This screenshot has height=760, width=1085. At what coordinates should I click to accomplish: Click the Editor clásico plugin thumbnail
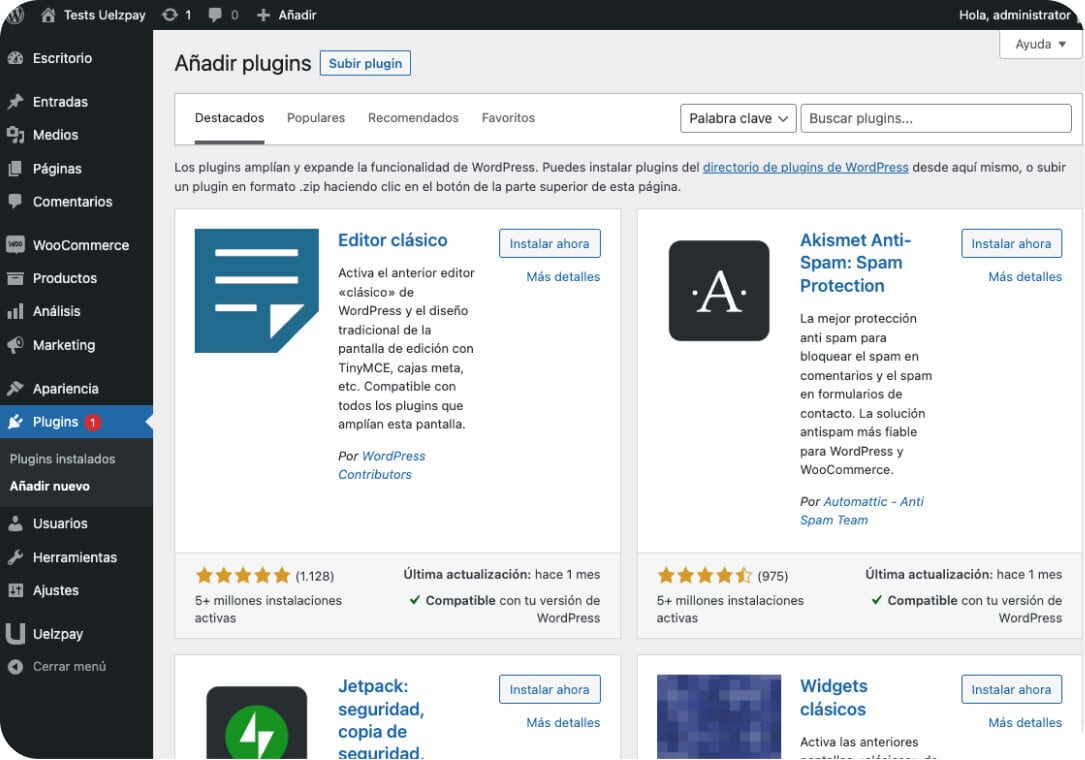(x=257, y=291)
